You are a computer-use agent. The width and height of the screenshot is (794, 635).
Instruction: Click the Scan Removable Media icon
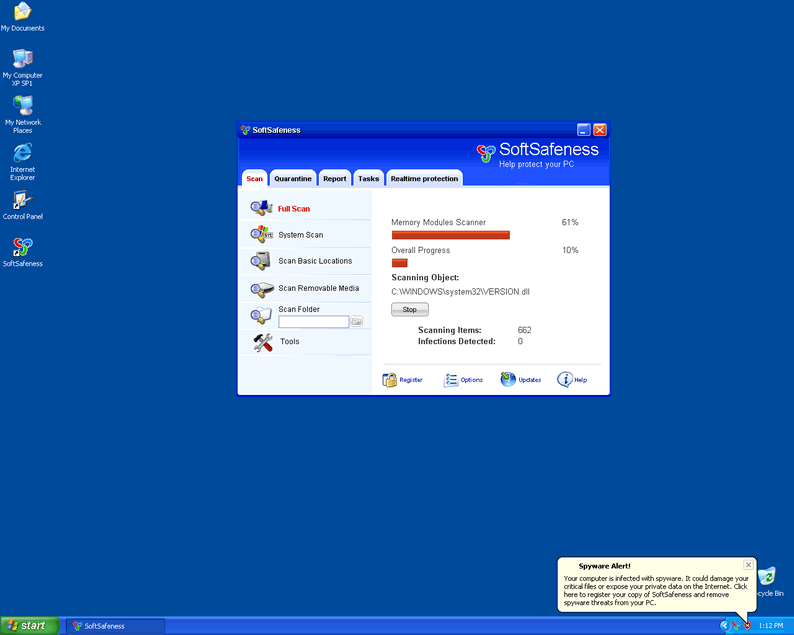point(261,288)
